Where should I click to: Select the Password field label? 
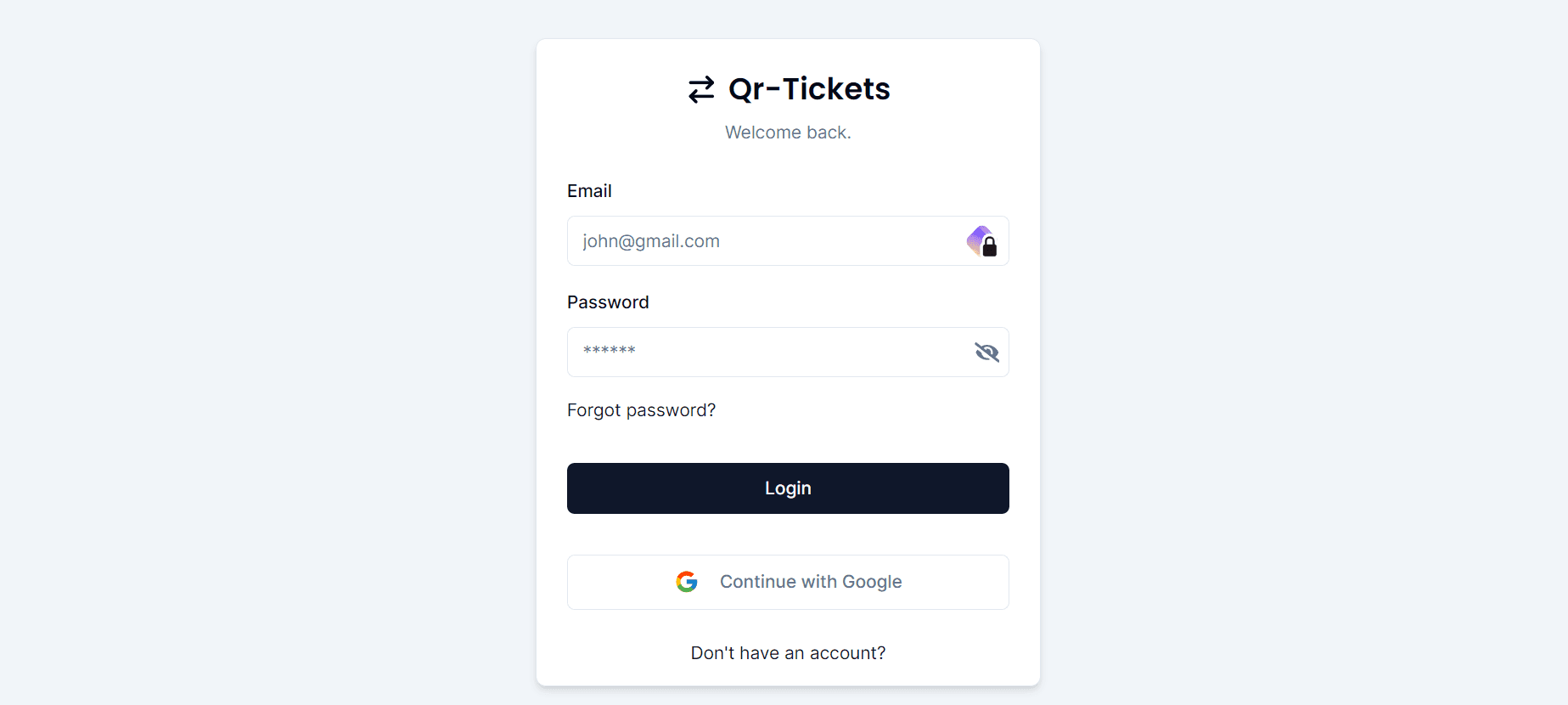point(608,302)
